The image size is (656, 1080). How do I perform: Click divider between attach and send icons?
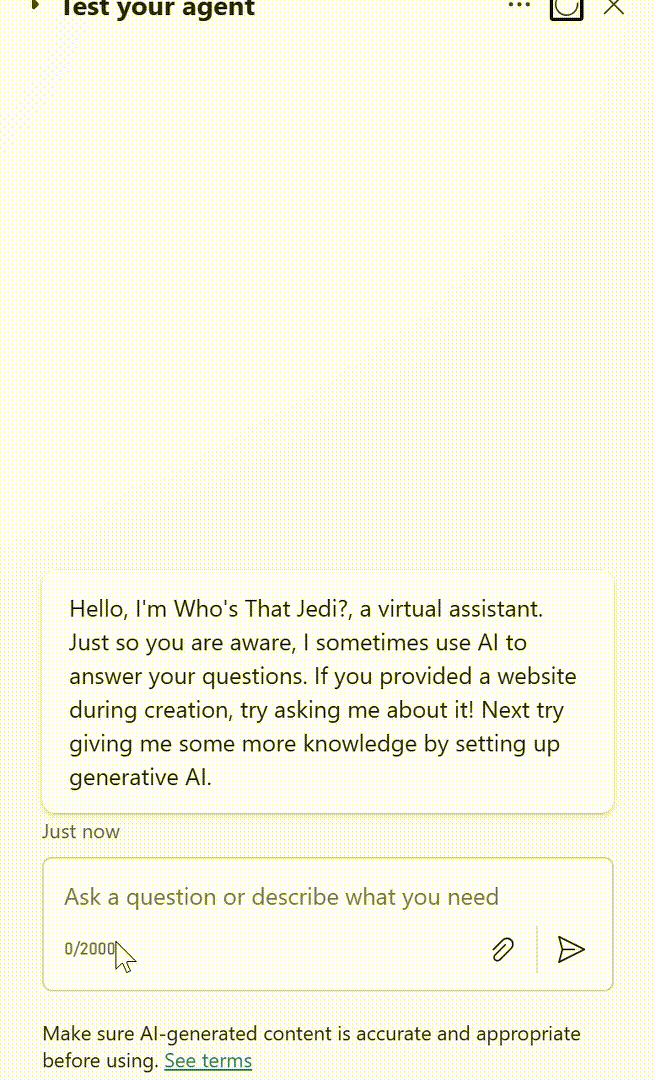click(x=537, y=949)
